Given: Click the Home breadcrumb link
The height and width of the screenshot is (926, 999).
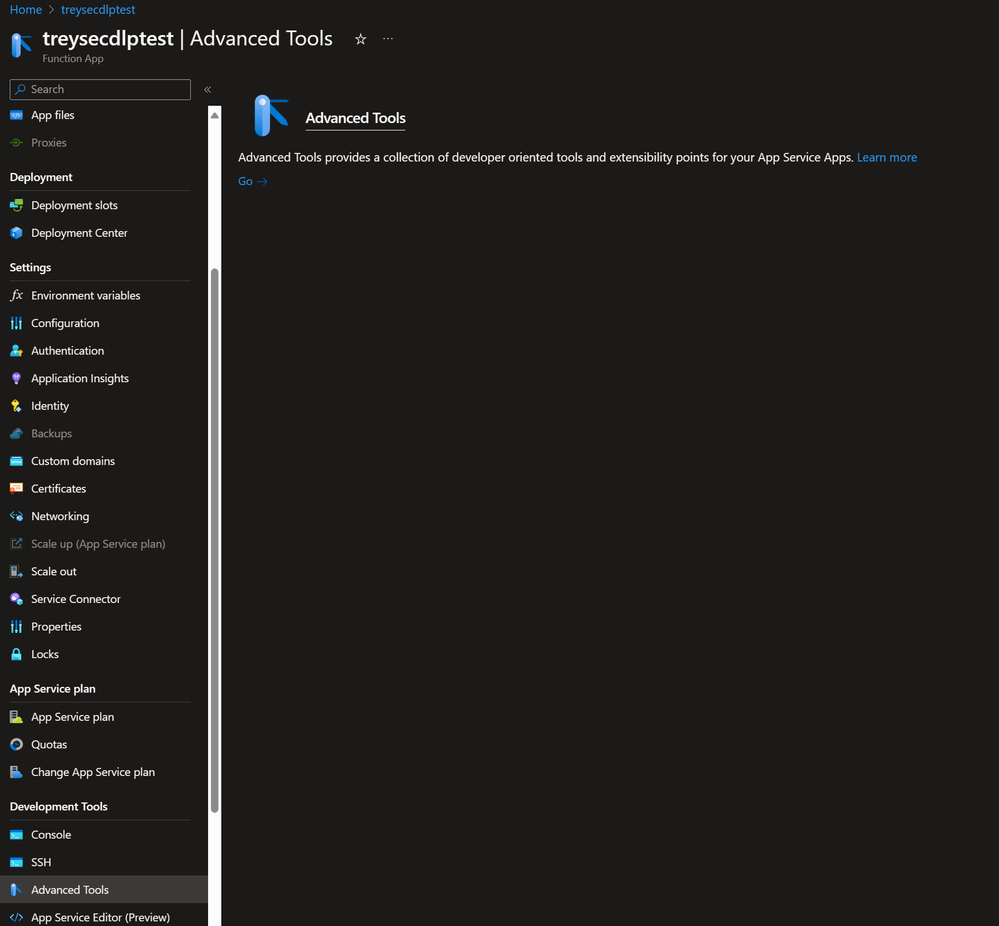Looking at the screenshot, I should click(x=25, y=10).
